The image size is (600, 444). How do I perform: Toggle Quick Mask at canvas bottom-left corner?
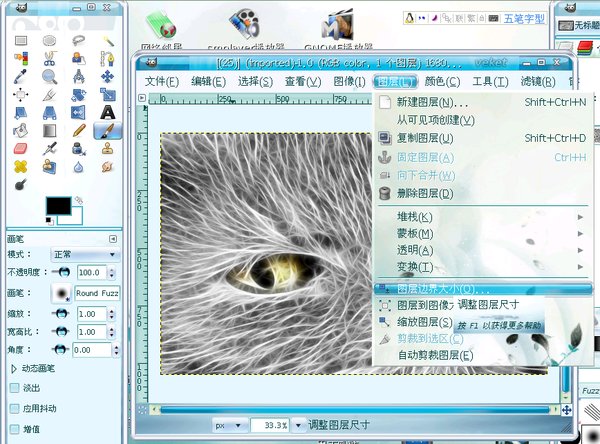tap(142, 410)
